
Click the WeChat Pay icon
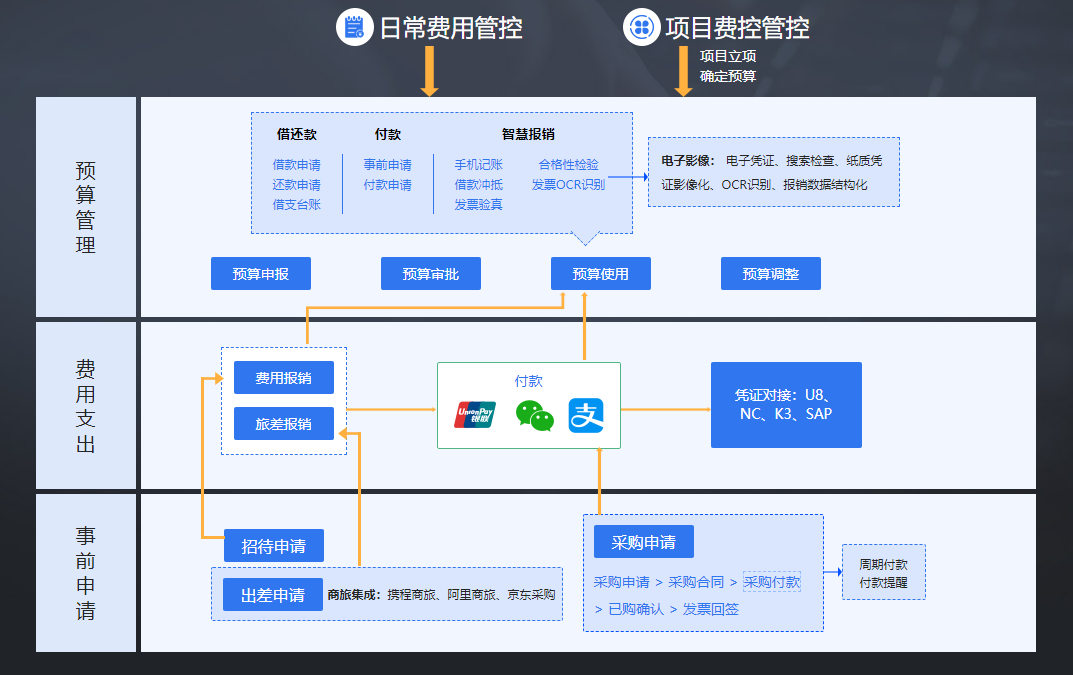[534, 415]
